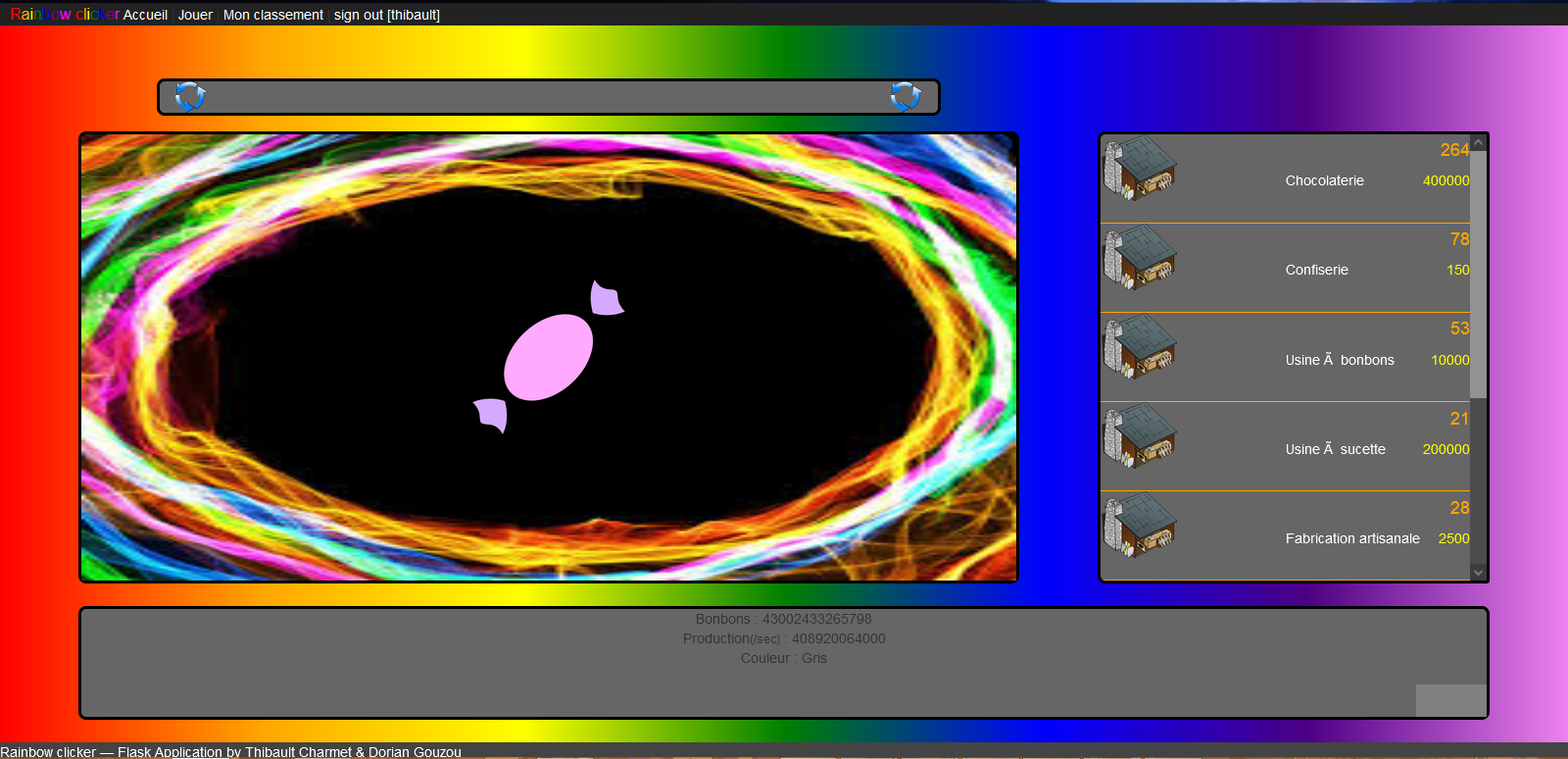Image resolution: width=1568 pixels, height=759 pixels.
Task: Click the left blue refresh arrows icon
Action: tap(190, 96)
